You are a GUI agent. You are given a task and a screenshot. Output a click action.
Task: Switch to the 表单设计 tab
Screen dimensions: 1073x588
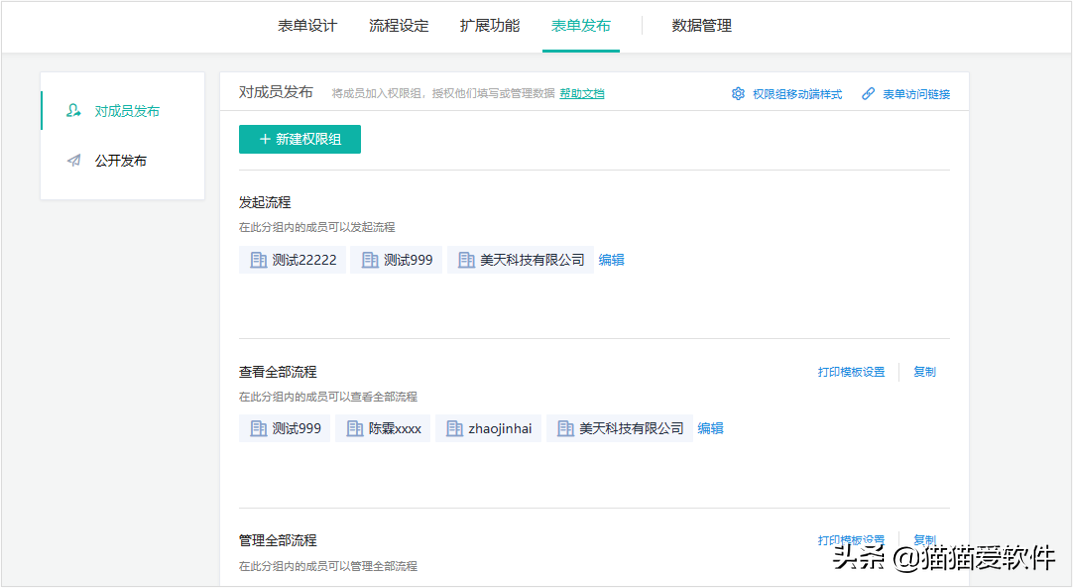(x=307, y=26)
